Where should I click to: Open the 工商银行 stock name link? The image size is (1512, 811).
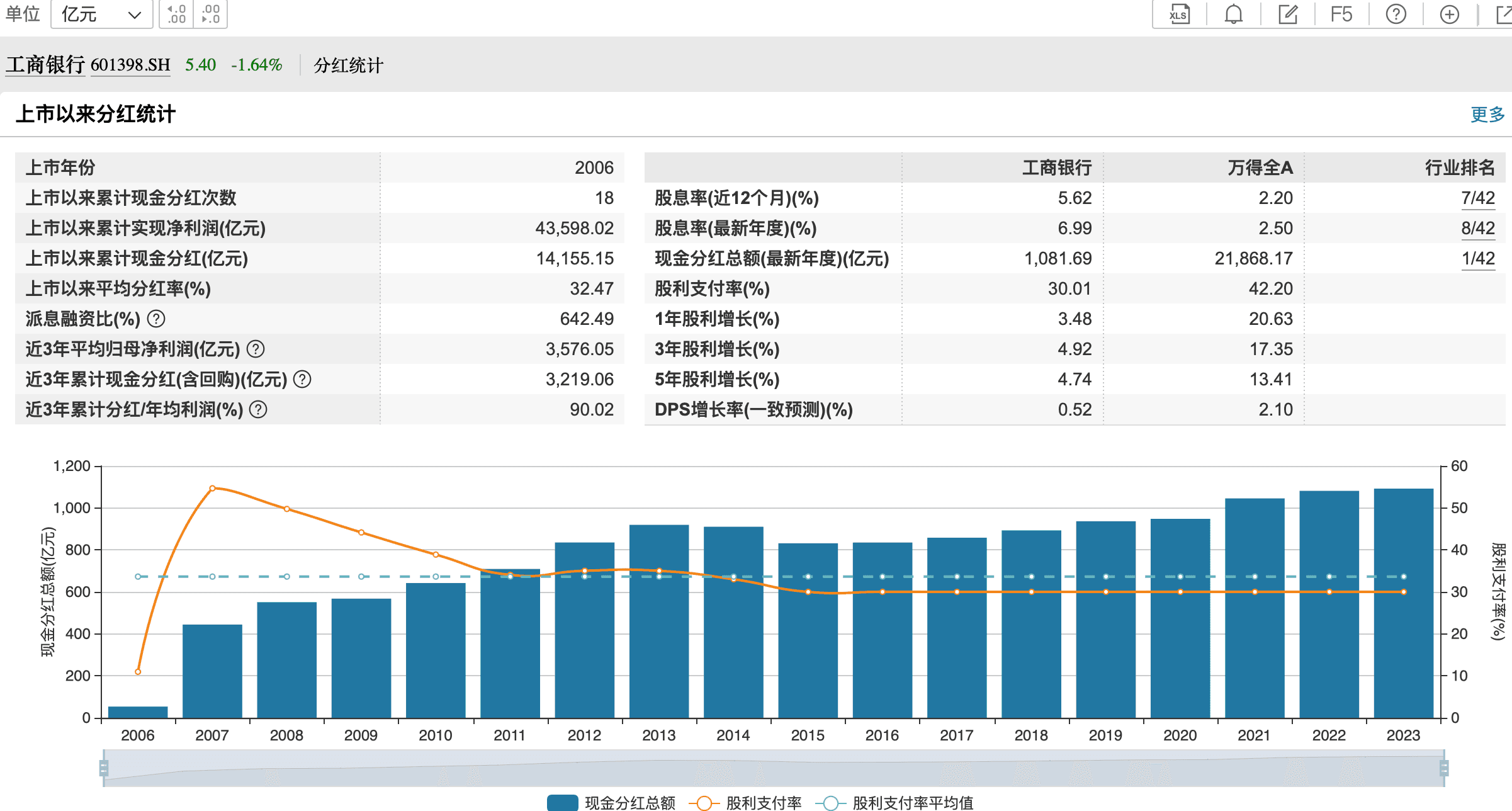(x=45, y=65)
